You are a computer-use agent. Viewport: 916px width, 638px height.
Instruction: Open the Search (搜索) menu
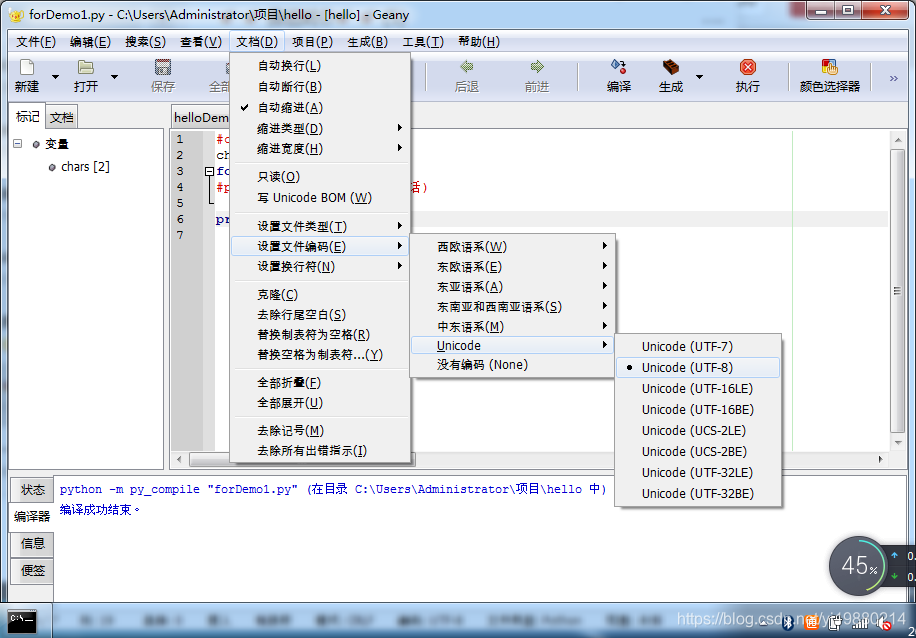tap(145, 42)
